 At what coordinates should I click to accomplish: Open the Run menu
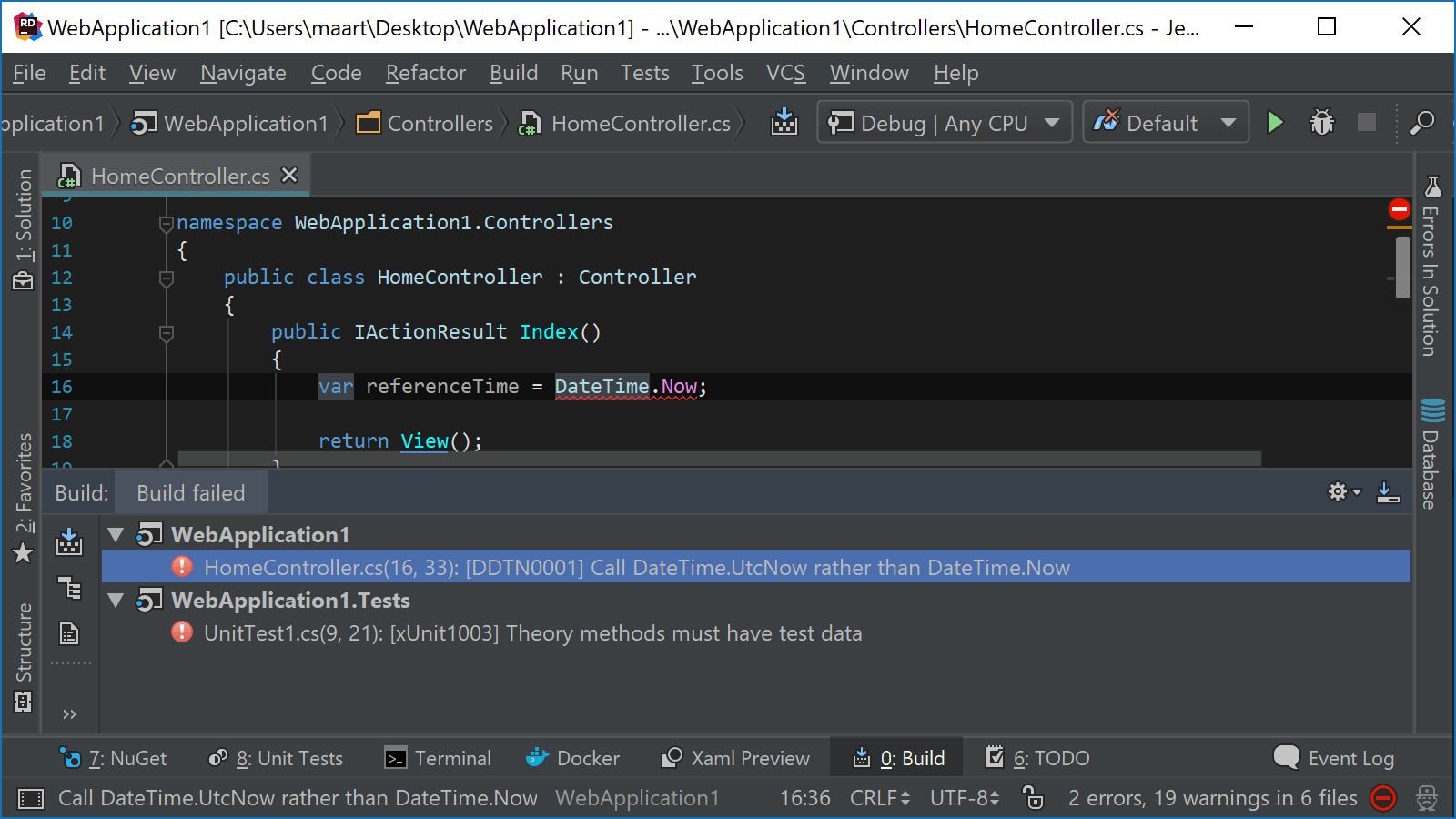579,73
